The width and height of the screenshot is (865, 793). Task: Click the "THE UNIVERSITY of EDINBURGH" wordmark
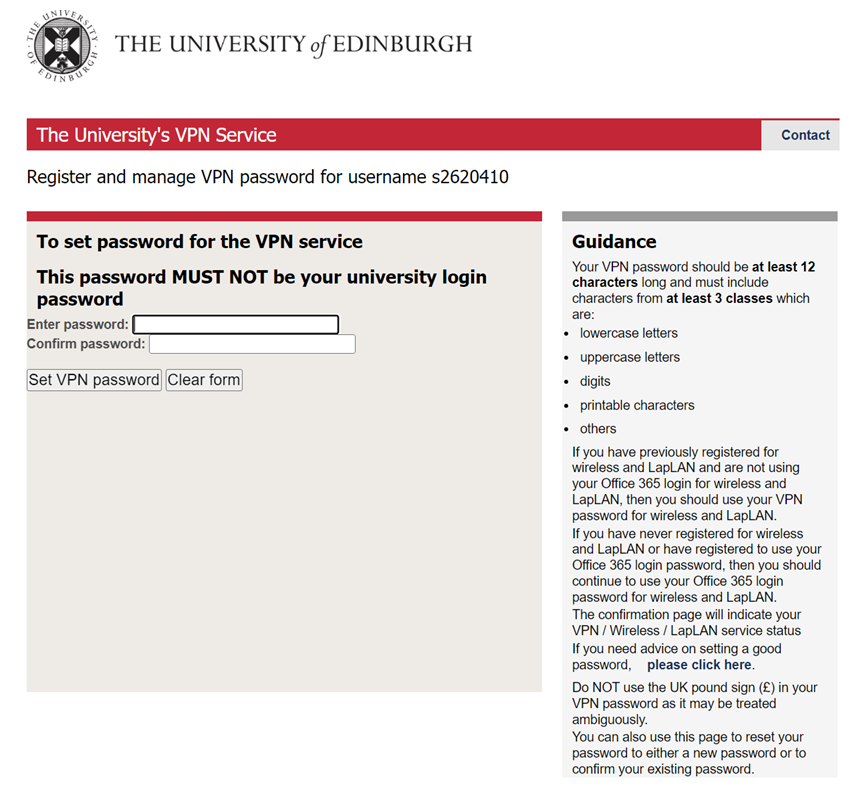click(x=293, y=45)
